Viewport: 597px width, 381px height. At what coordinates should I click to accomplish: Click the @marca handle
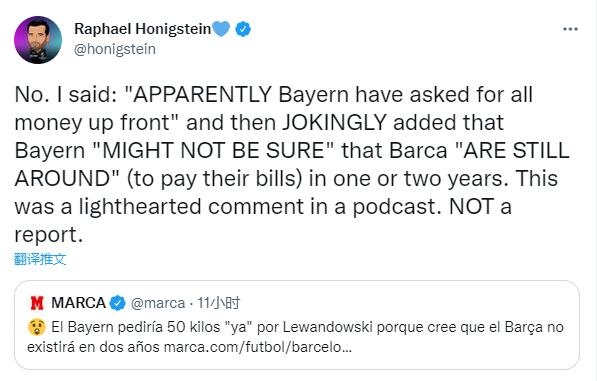tap(158, 303)
